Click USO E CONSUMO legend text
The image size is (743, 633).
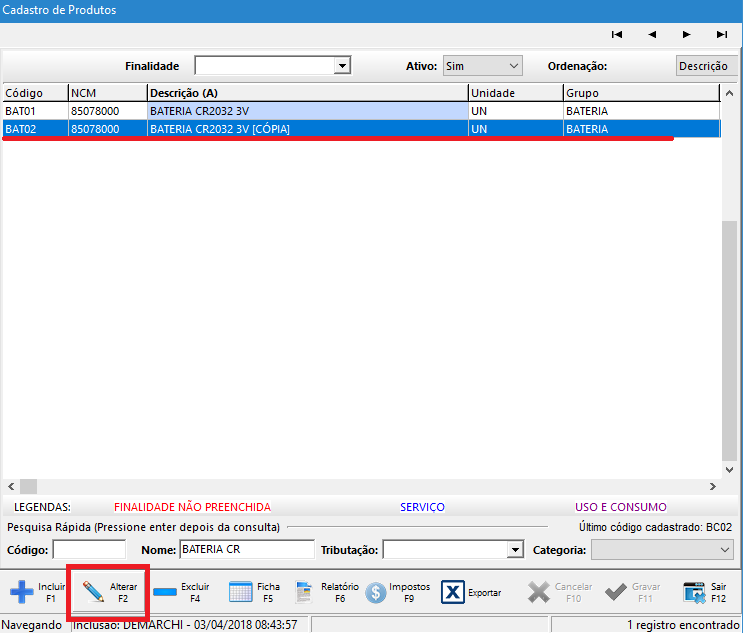(621, 507)
